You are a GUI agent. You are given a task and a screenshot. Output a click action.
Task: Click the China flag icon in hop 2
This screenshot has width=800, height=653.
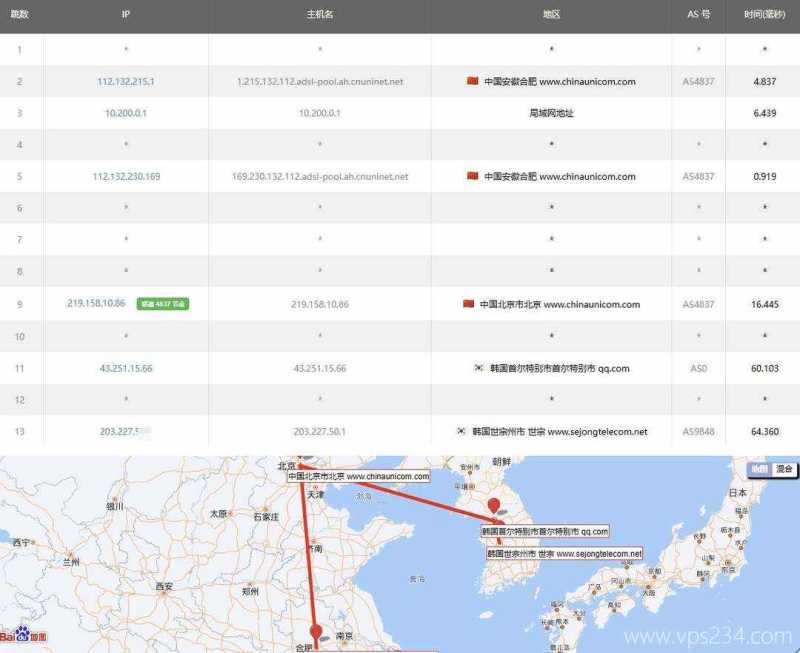472,81
